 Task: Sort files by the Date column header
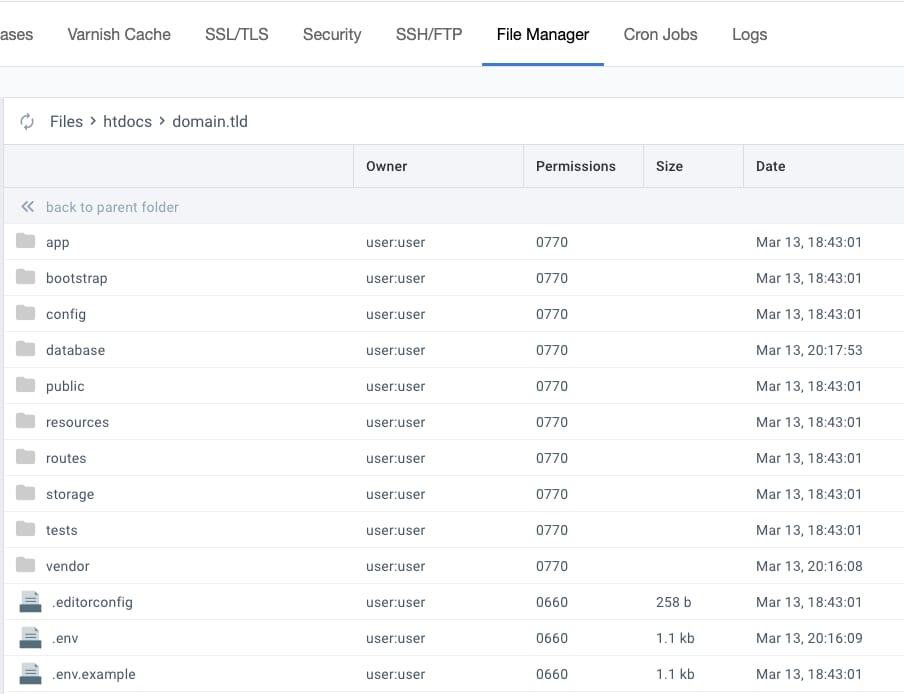[770, 166]
